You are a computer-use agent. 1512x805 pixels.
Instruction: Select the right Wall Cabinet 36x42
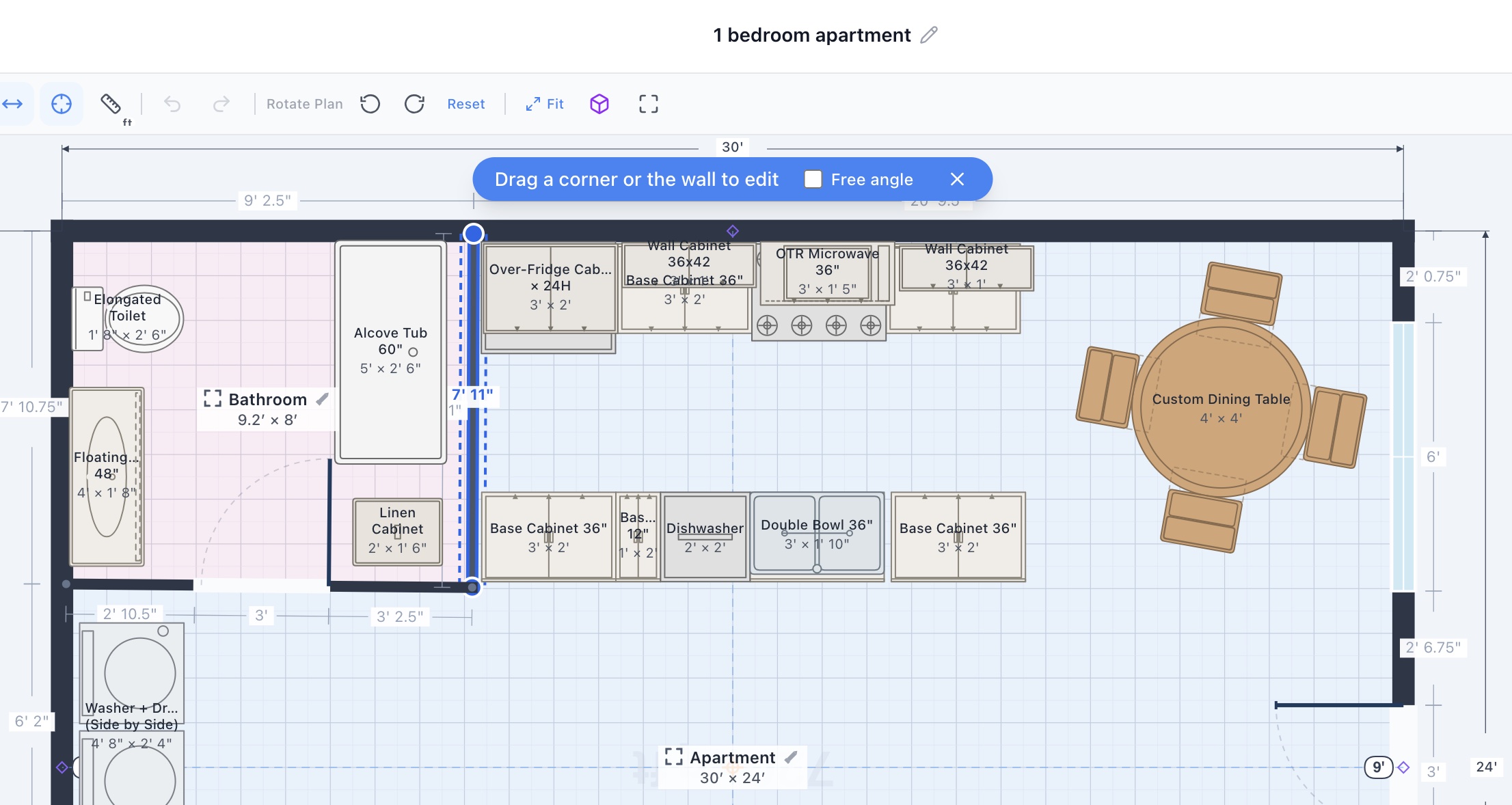click(x=966, y=268)
